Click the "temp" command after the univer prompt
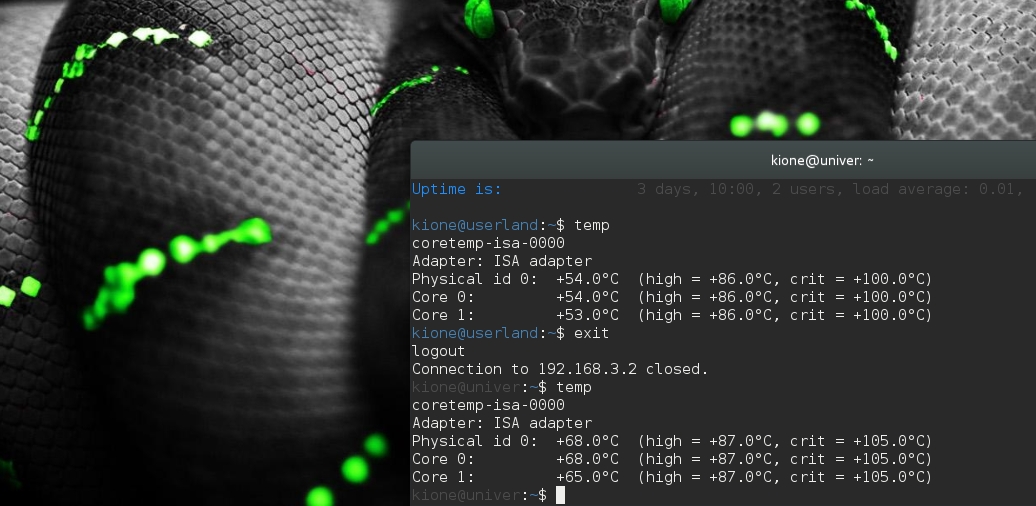Image resolution: width=1036 pixels, height=506 pixels. point(574,387)
